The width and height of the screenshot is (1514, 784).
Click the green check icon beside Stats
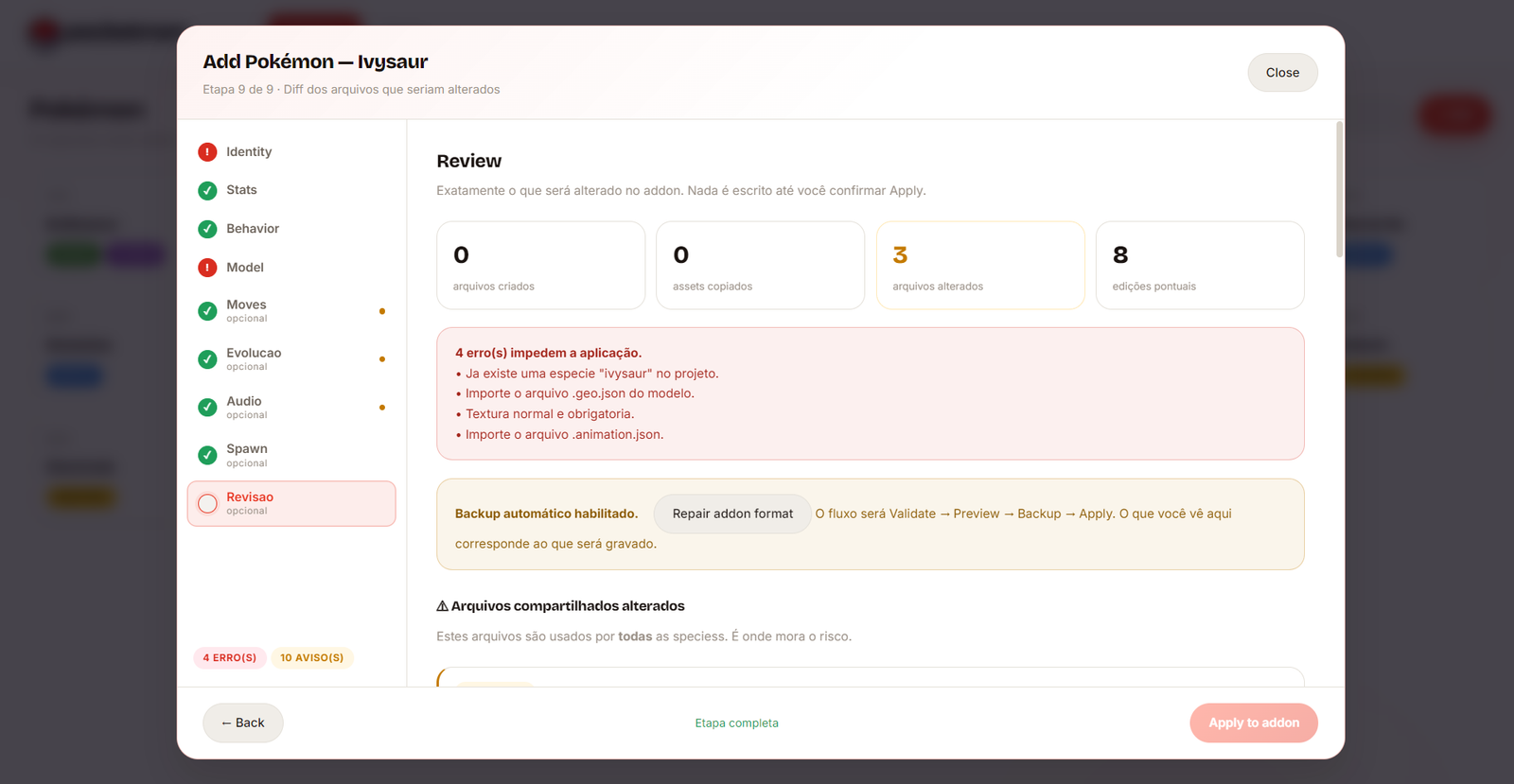pyautogui.click(x=207, y=191)
